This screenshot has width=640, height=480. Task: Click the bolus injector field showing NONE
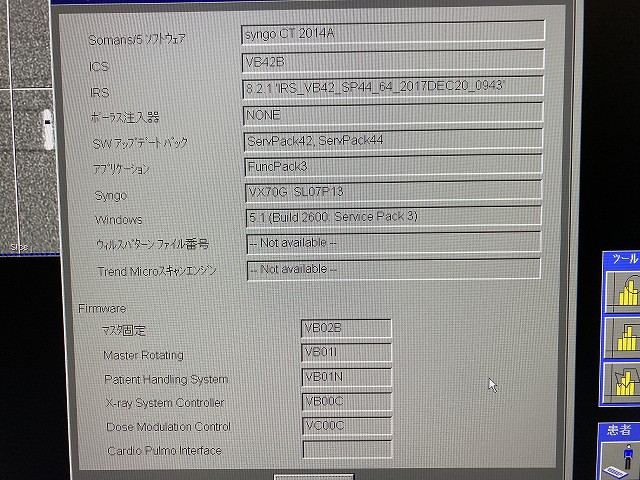click(x=393, y=114)
